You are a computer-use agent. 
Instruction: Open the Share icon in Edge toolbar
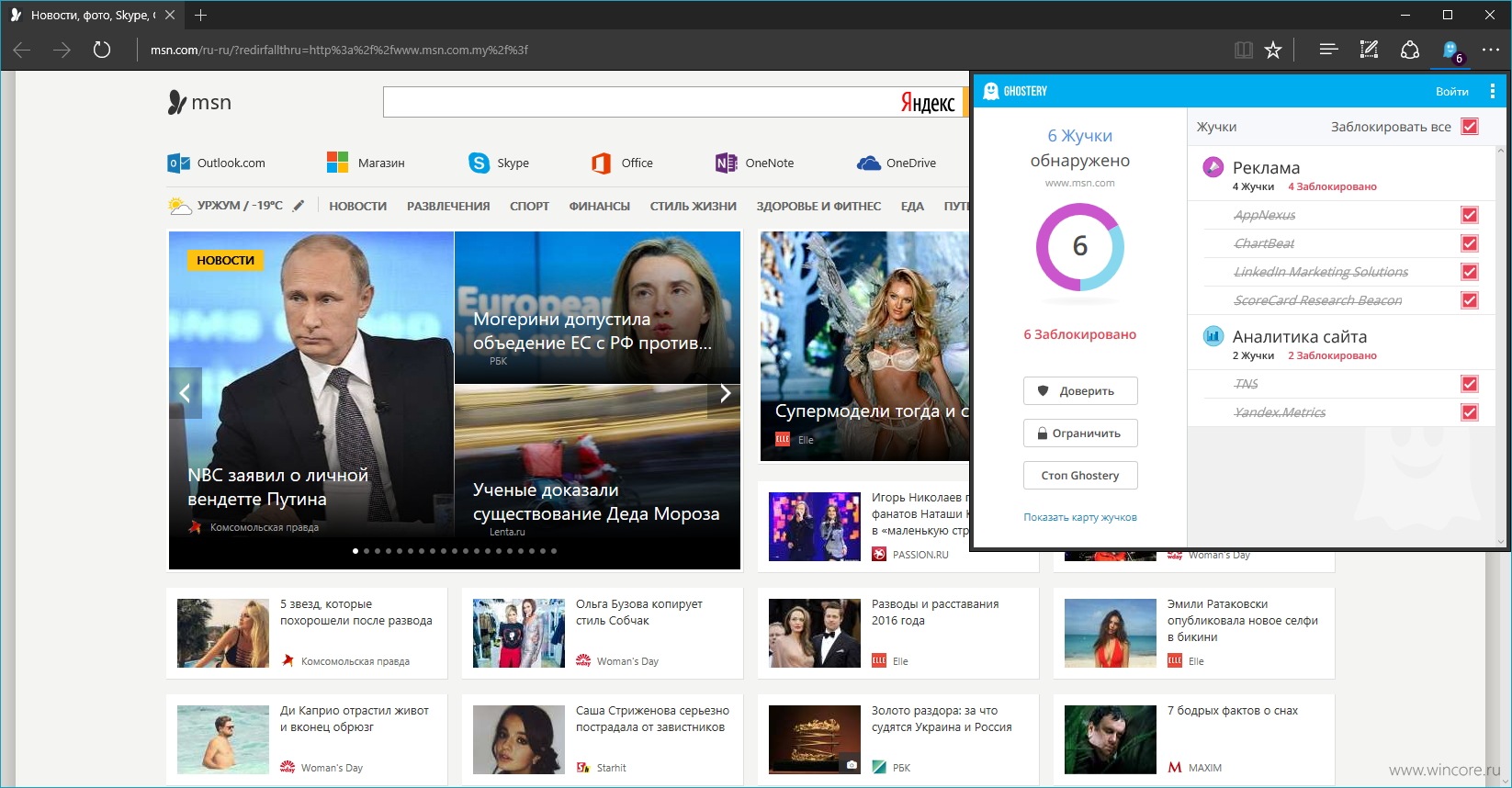coord(1409,50)
